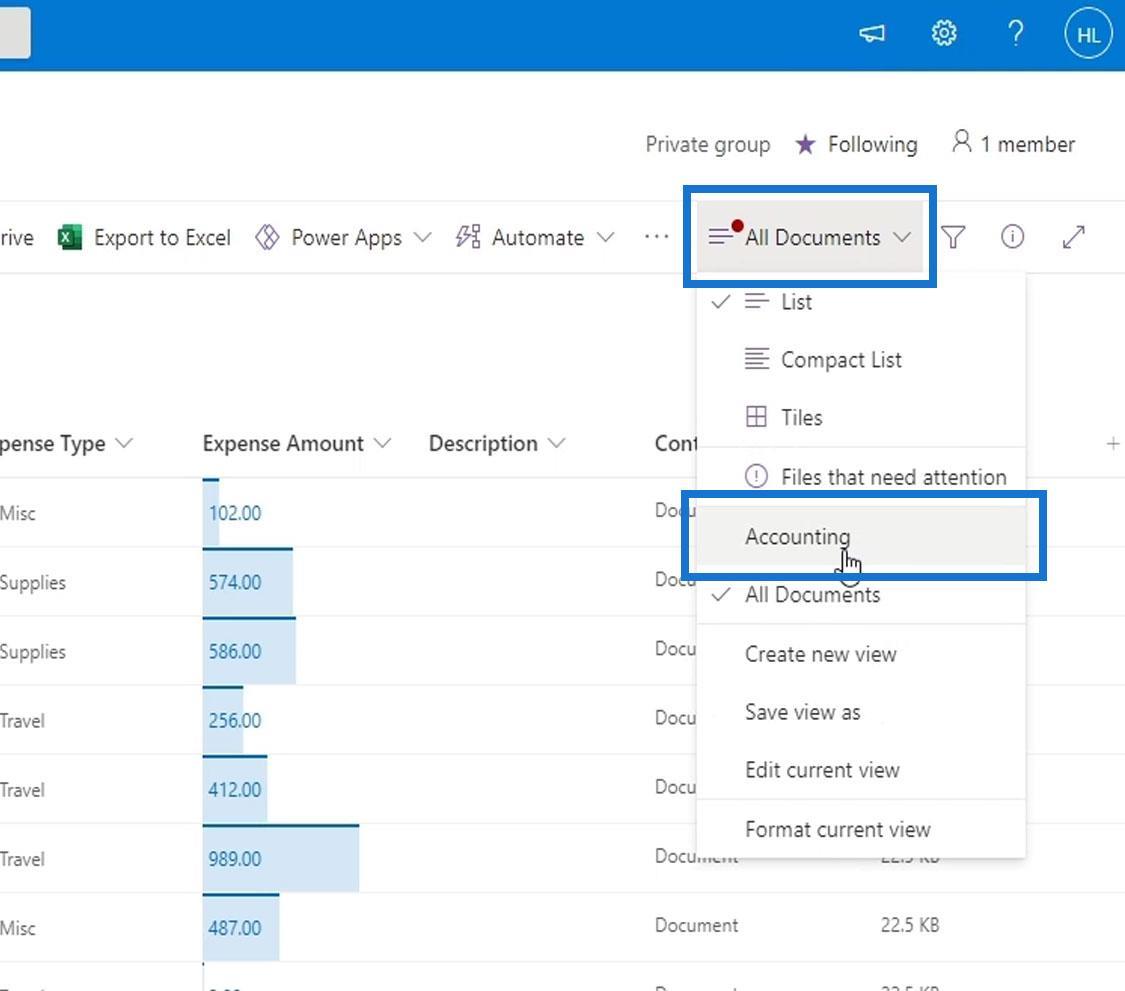Open the 1 member list
This screenshot has width=1125, height=991.
(x=1013, y=144)
